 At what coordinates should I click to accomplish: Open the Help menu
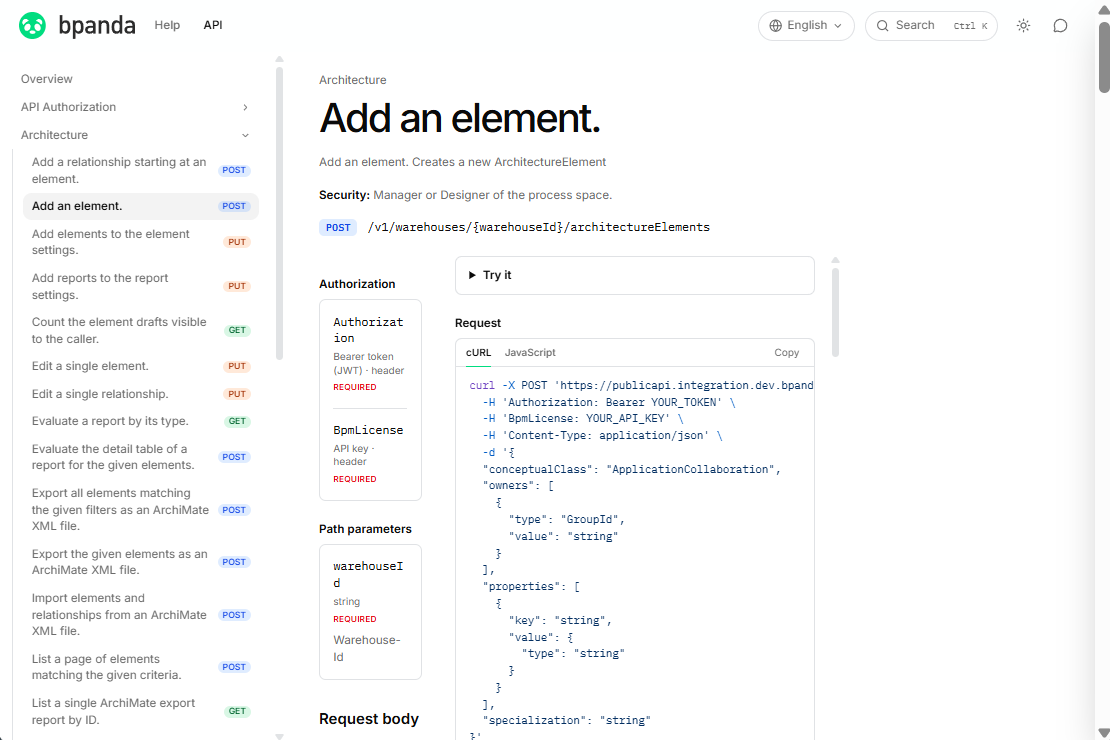point(167,25)
